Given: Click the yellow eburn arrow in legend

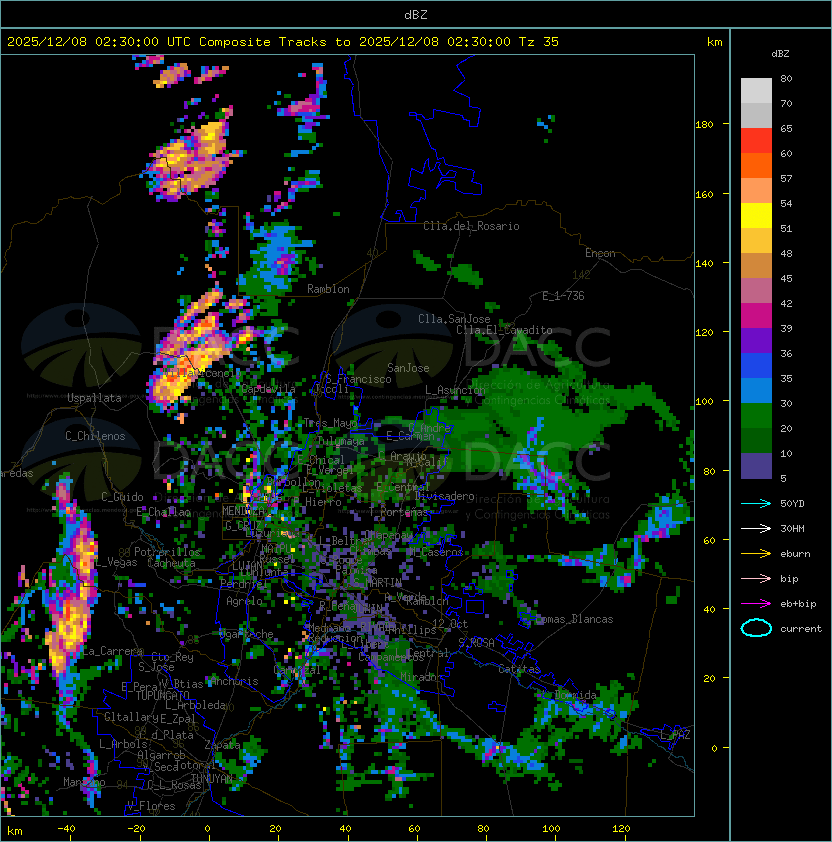Looking at the screenshot, I should 756,554.
